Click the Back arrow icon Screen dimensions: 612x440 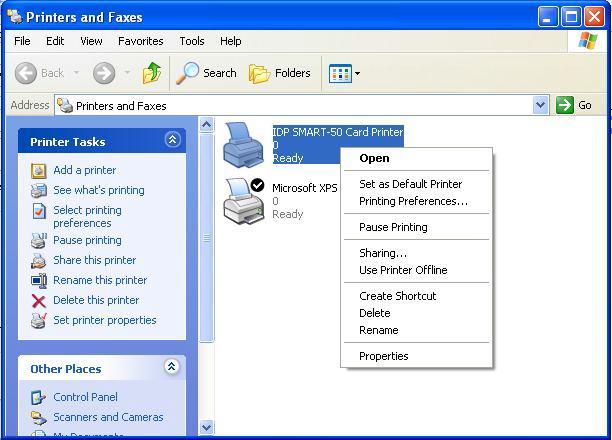(x=26, y=73)
